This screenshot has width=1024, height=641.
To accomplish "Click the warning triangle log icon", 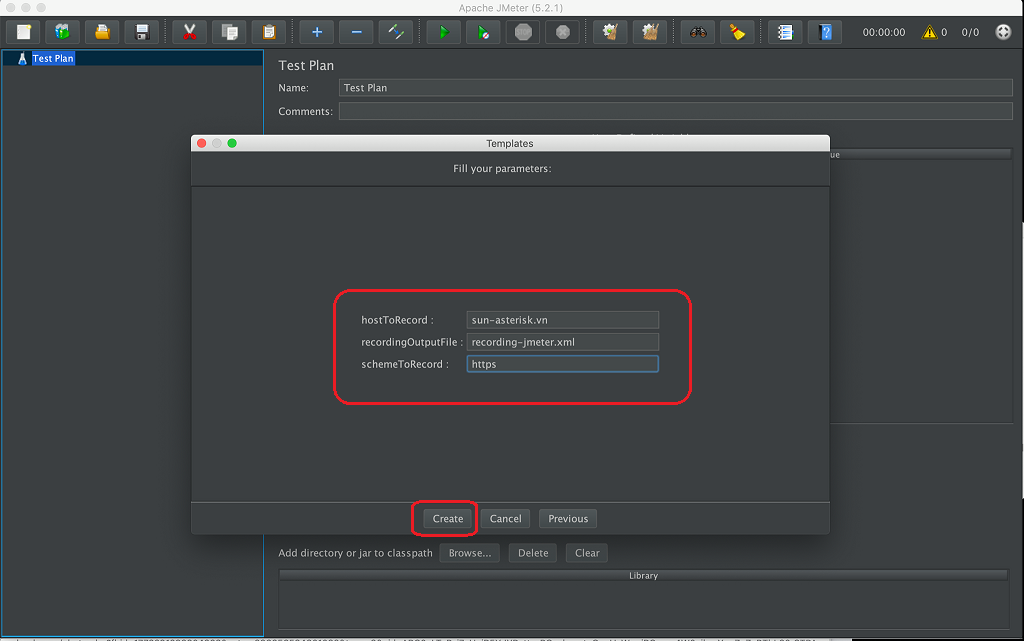I will click(x=929, y=32).
